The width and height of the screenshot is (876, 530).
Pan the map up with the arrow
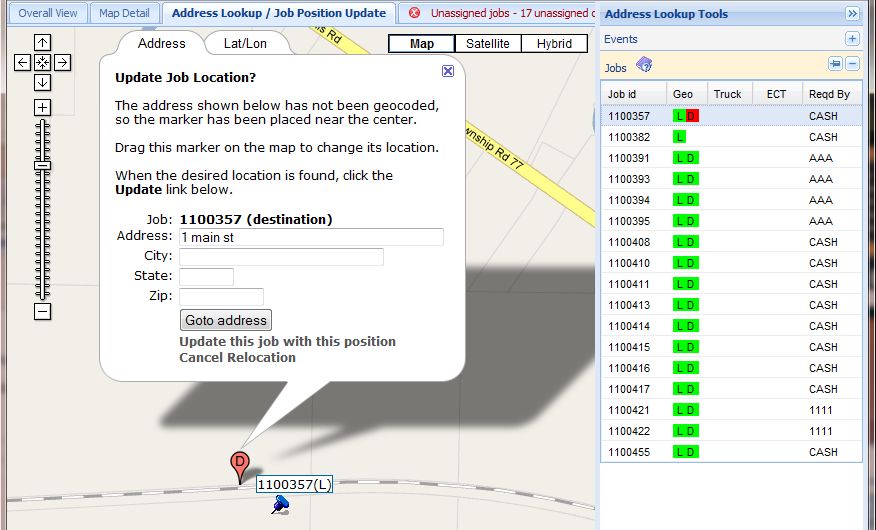pos(42,43)
